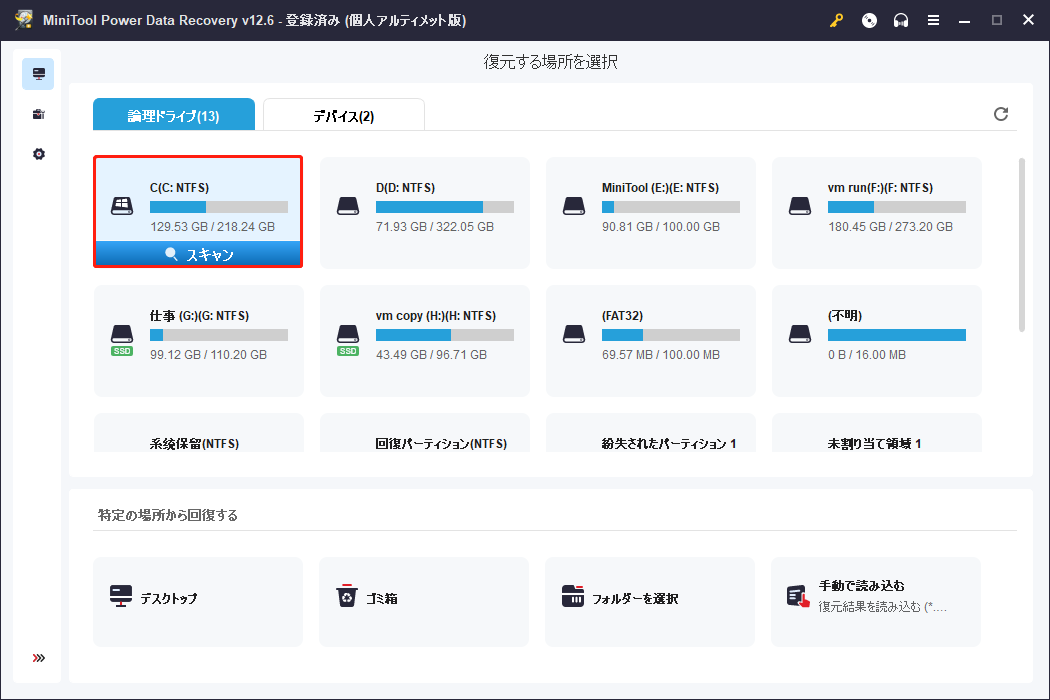Select the data recovery sidebar icon
Viewport: 1050px width, 700px height.
(x=38, y=72)
